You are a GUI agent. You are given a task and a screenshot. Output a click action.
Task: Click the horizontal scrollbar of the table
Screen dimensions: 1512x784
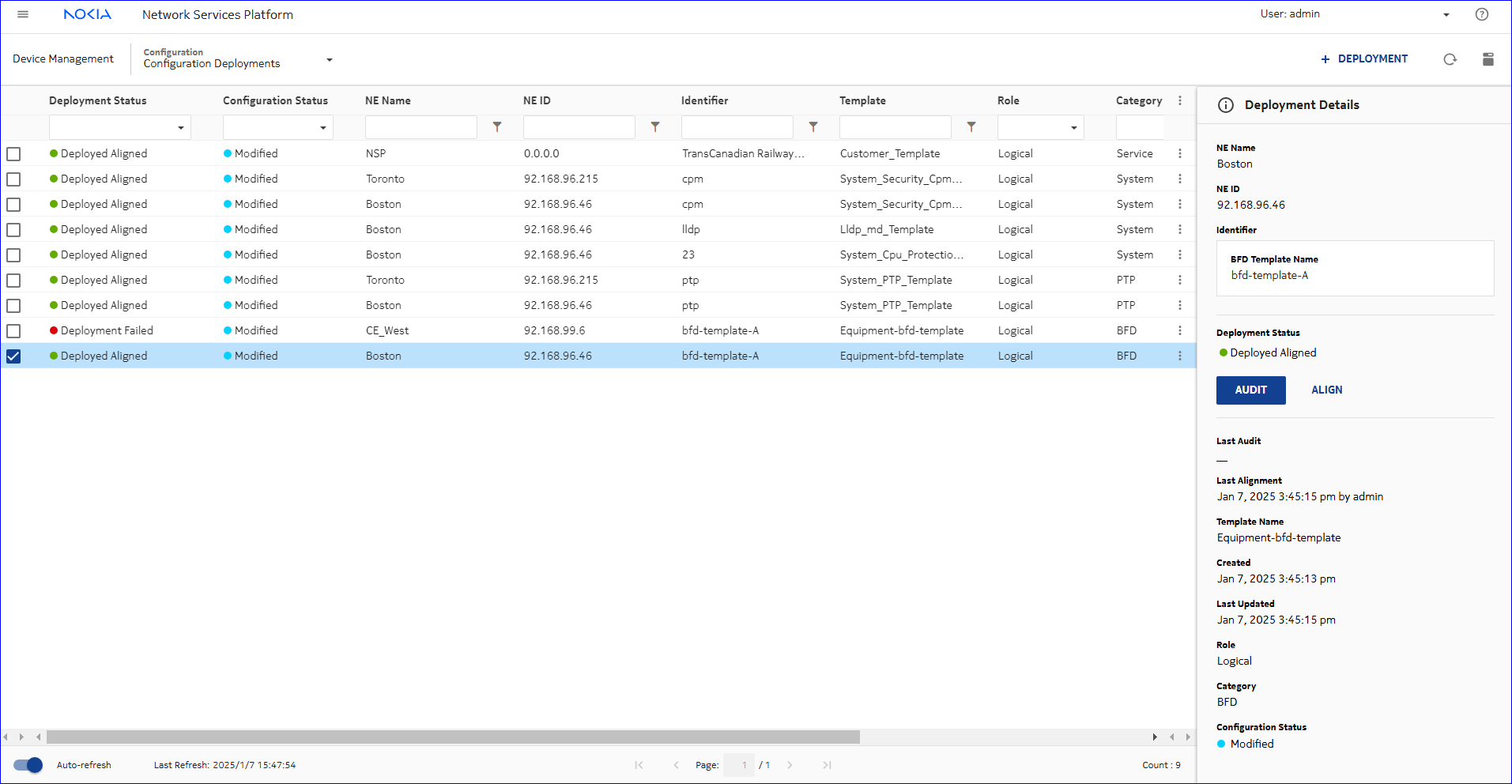point(452,737)
